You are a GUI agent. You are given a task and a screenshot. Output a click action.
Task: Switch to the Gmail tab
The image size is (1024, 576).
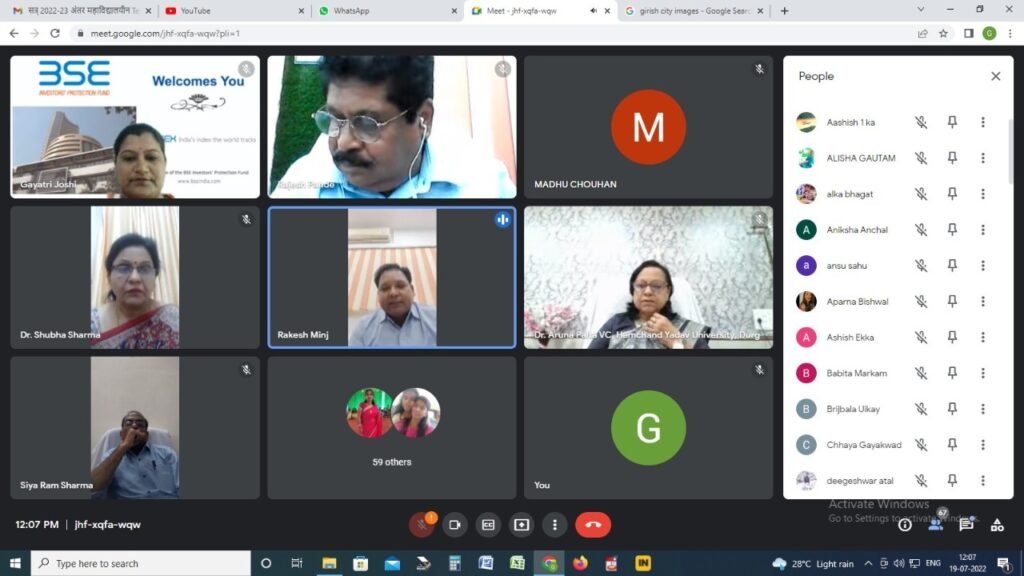coord(81,11)
